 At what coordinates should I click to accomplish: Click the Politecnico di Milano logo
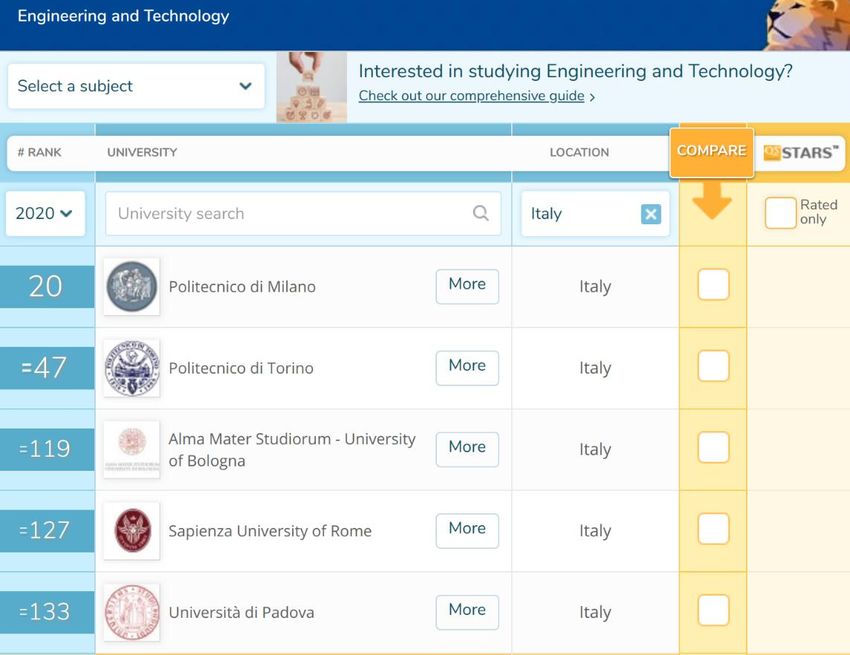click(x=132, y=286)
